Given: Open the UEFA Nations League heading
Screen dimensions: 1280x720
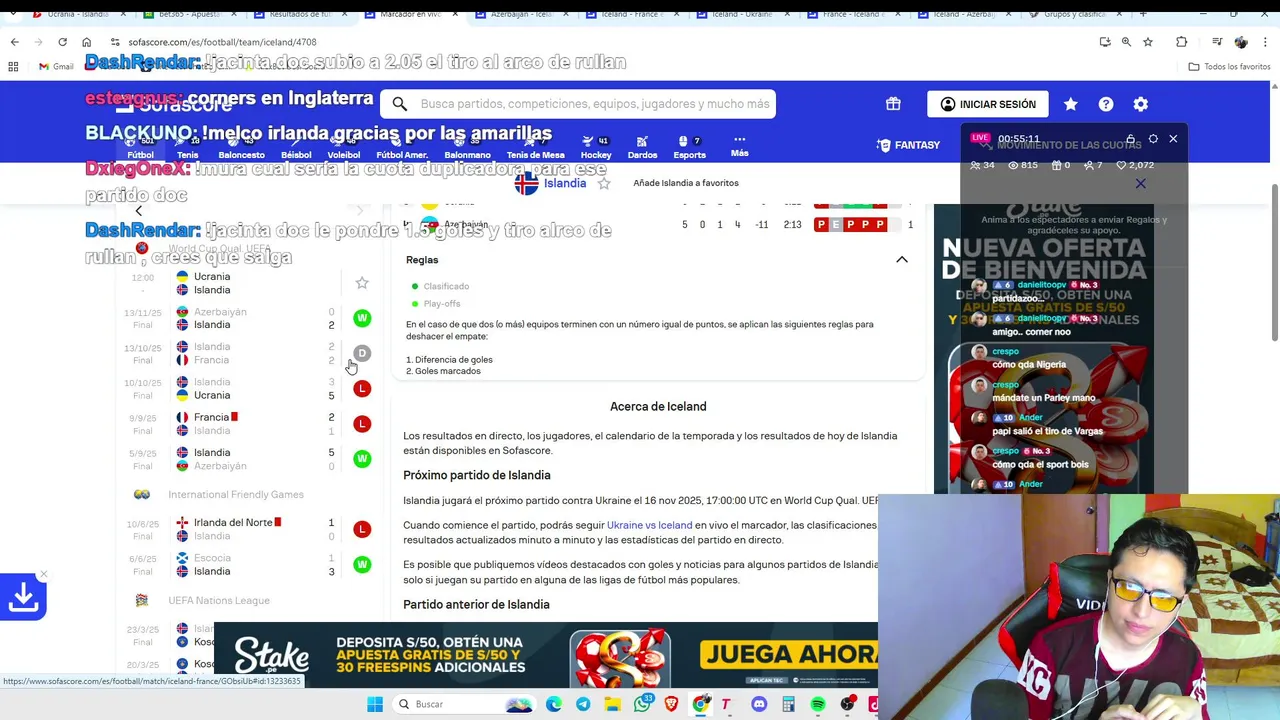Looking at the screenshot, I should click(x=219, y=600).
